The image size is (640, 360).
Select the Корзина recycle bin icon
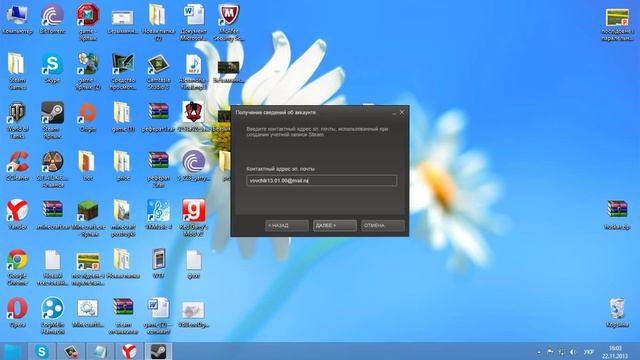617,313
